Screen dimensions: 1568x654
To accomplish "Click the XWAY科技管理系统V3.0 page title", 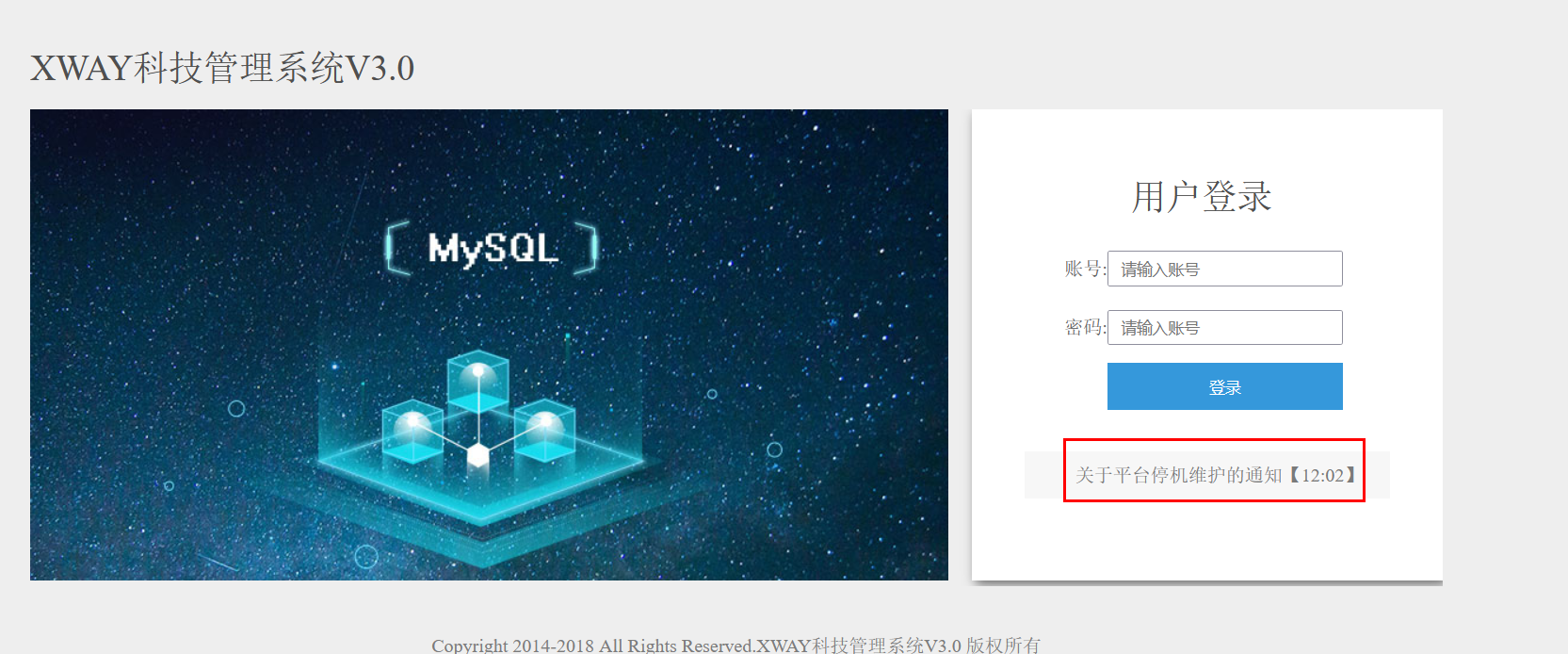I will coord(222,68).
